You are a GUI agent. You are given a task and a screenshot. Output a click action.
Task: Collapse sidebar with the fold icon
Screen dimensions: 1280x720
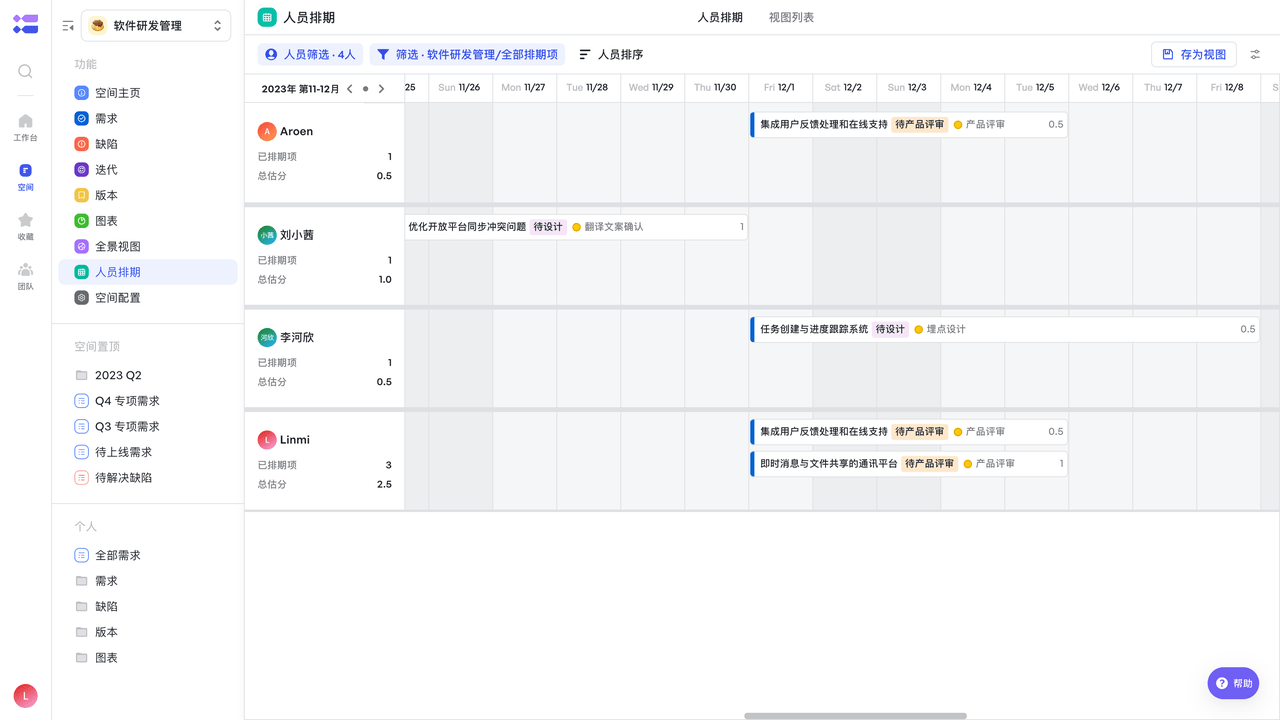coord(68,26)
